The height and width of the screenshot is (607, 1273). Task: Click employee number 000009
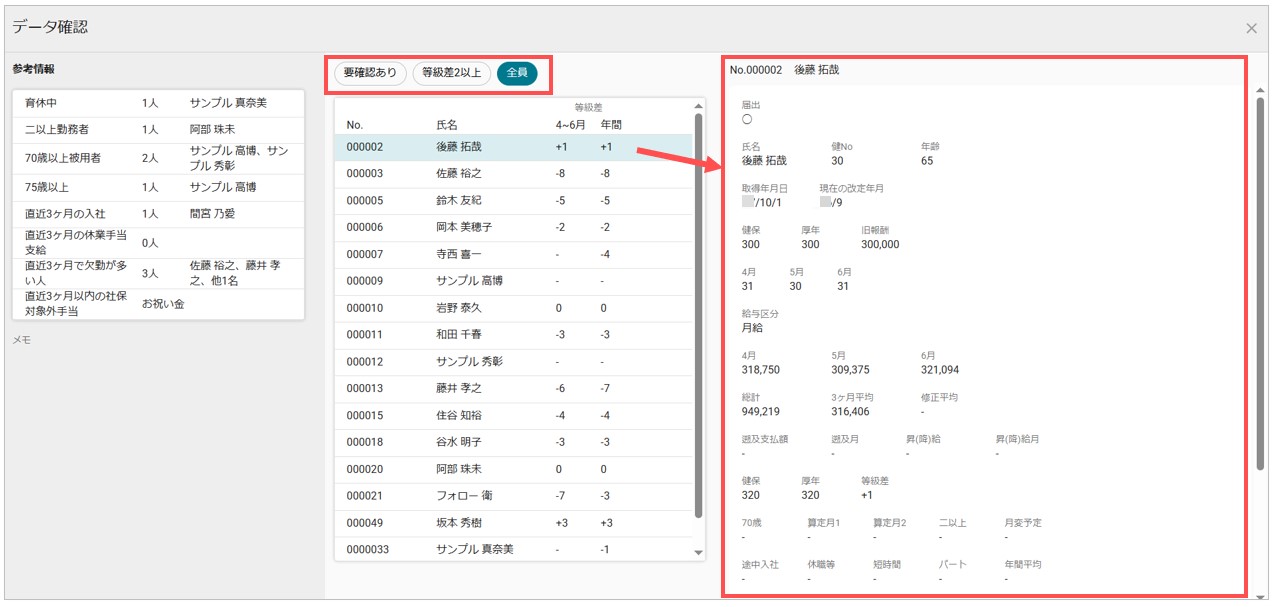[x=365, y=282]
